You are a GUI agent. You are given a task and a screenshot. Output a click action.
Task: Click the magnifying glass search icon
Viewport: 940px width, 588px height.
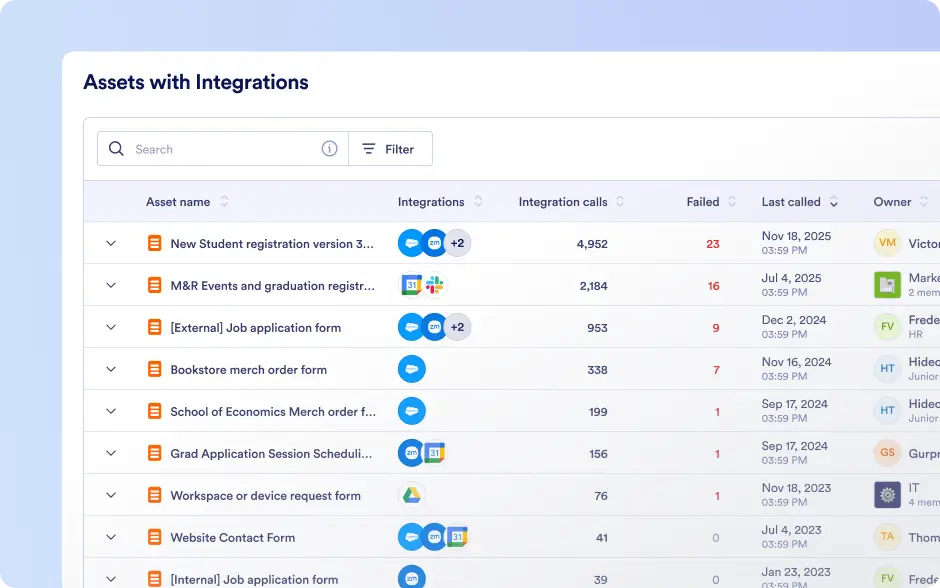(116, 149)
